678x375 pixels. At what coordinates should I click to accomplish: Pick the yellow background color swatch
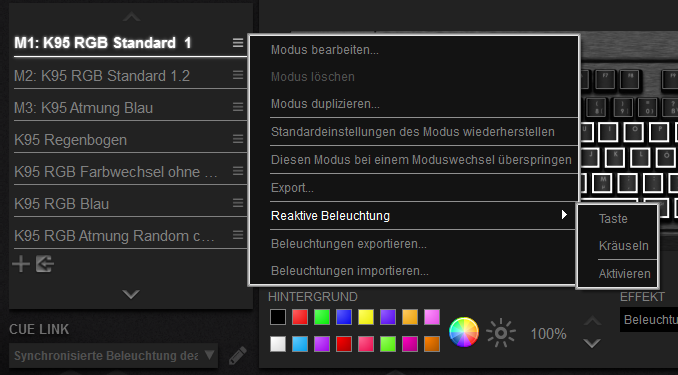click(x=366, y=317)
